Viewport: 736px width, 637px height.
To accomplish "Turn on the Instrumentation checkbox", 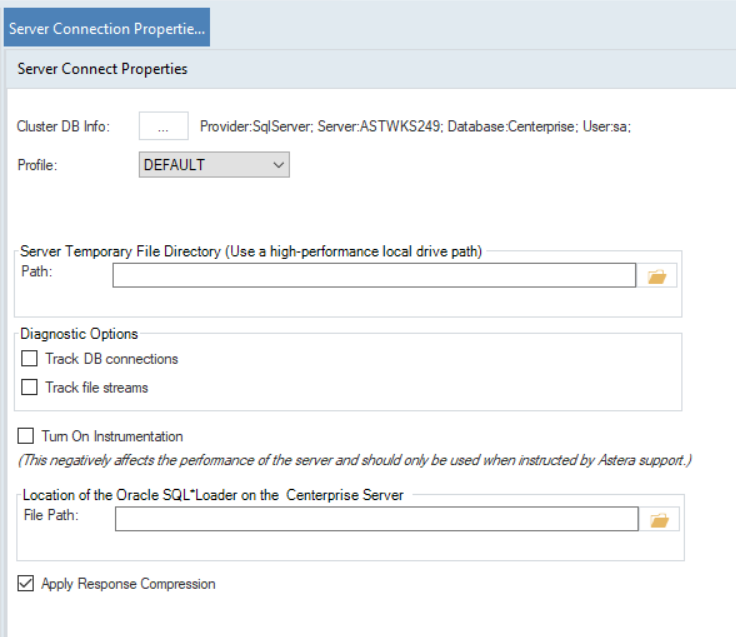I will (x=27, y=437).
